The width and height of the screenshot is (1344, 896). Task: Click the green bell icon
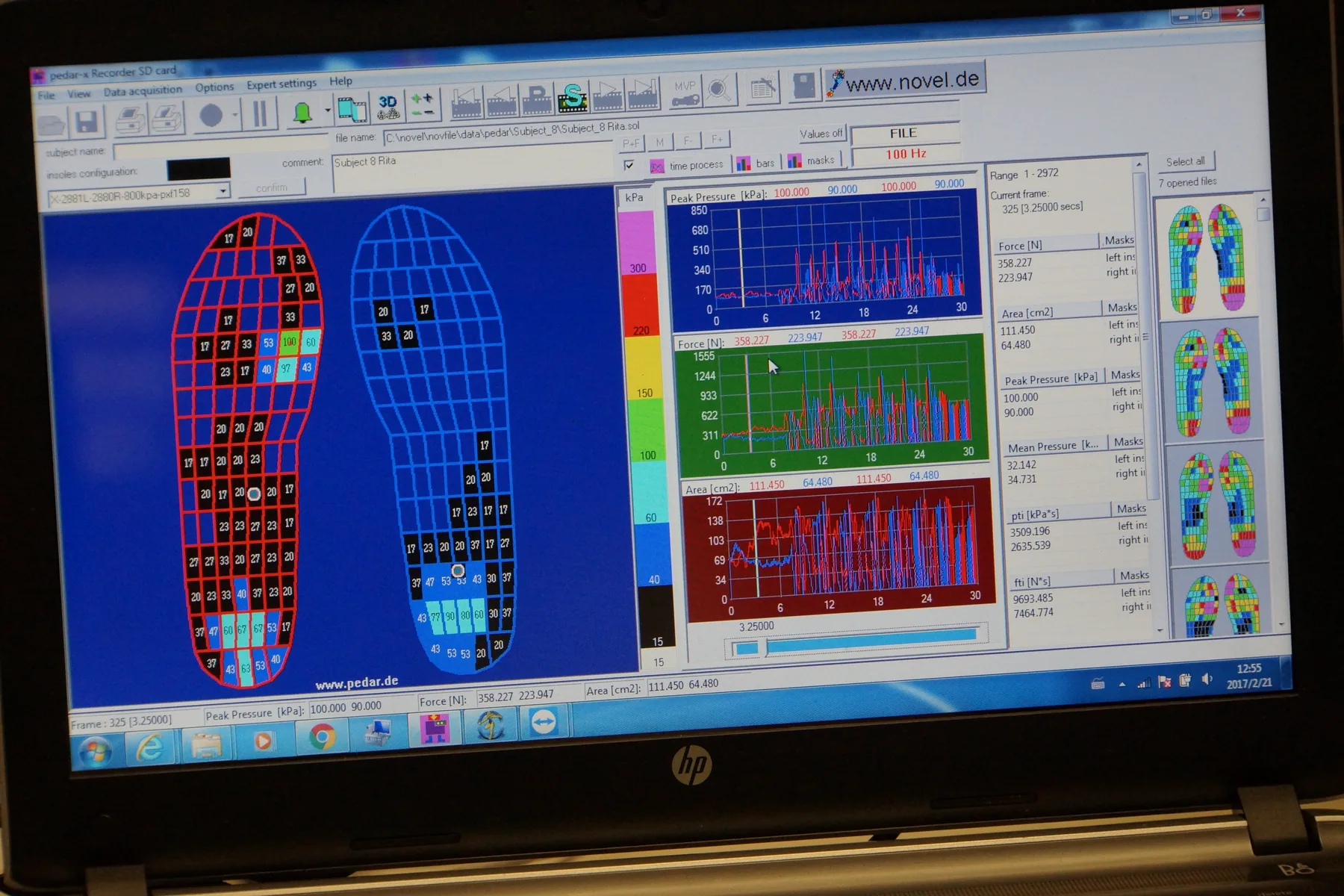302,113
